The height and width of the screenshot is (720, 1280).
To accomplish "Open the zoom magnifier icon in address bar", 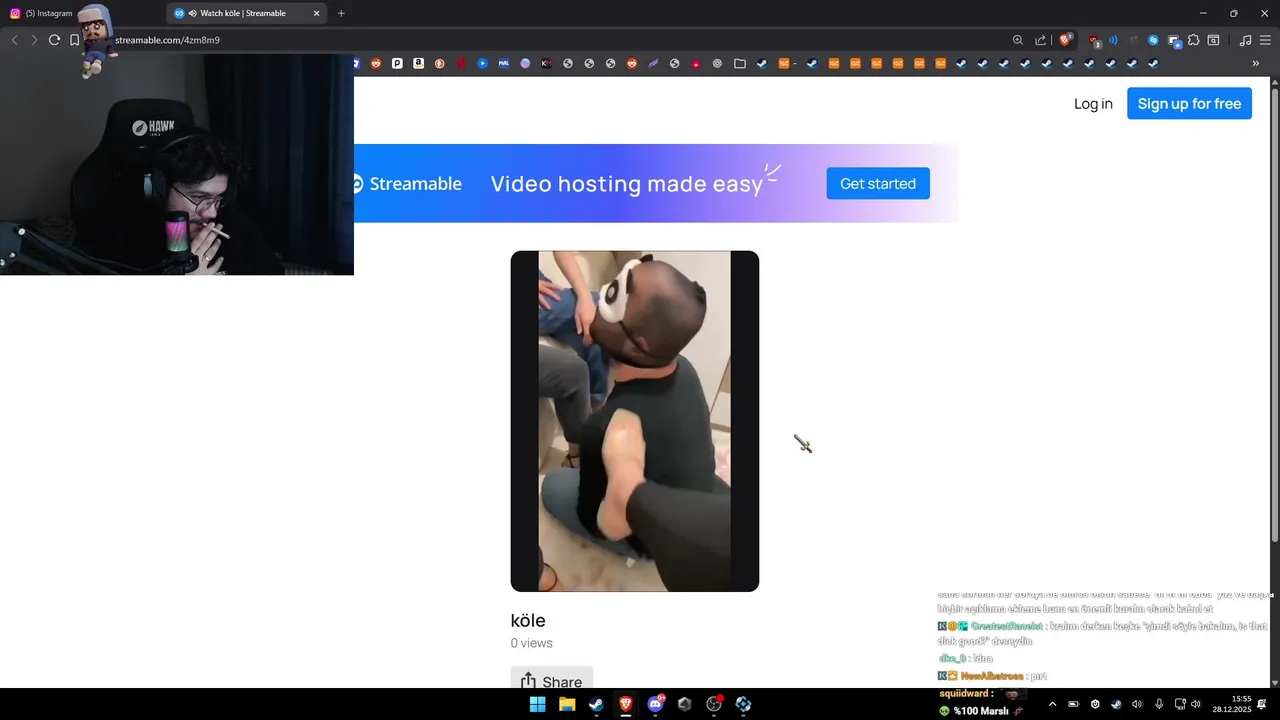I will click(1018, 40).
